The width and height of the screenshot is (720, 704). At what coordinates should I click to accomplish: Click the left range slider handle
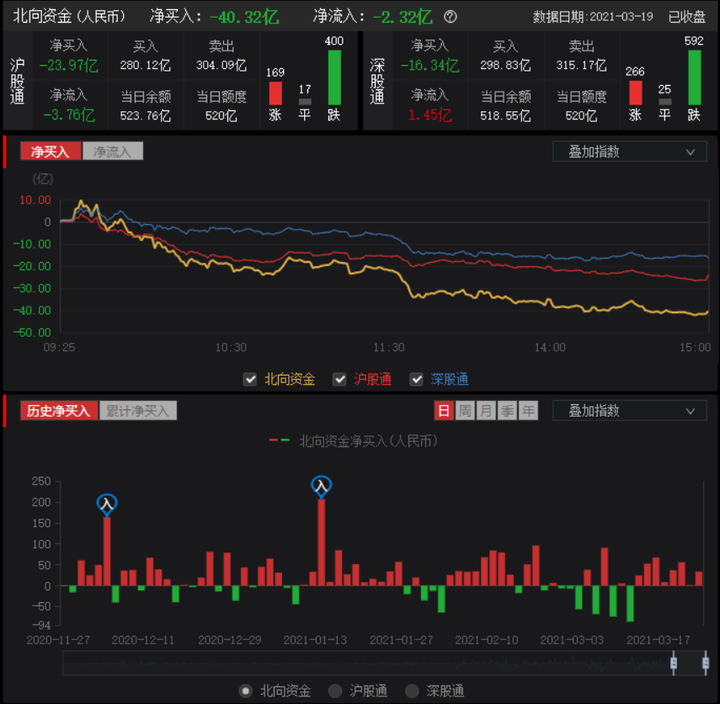(674, 663)
